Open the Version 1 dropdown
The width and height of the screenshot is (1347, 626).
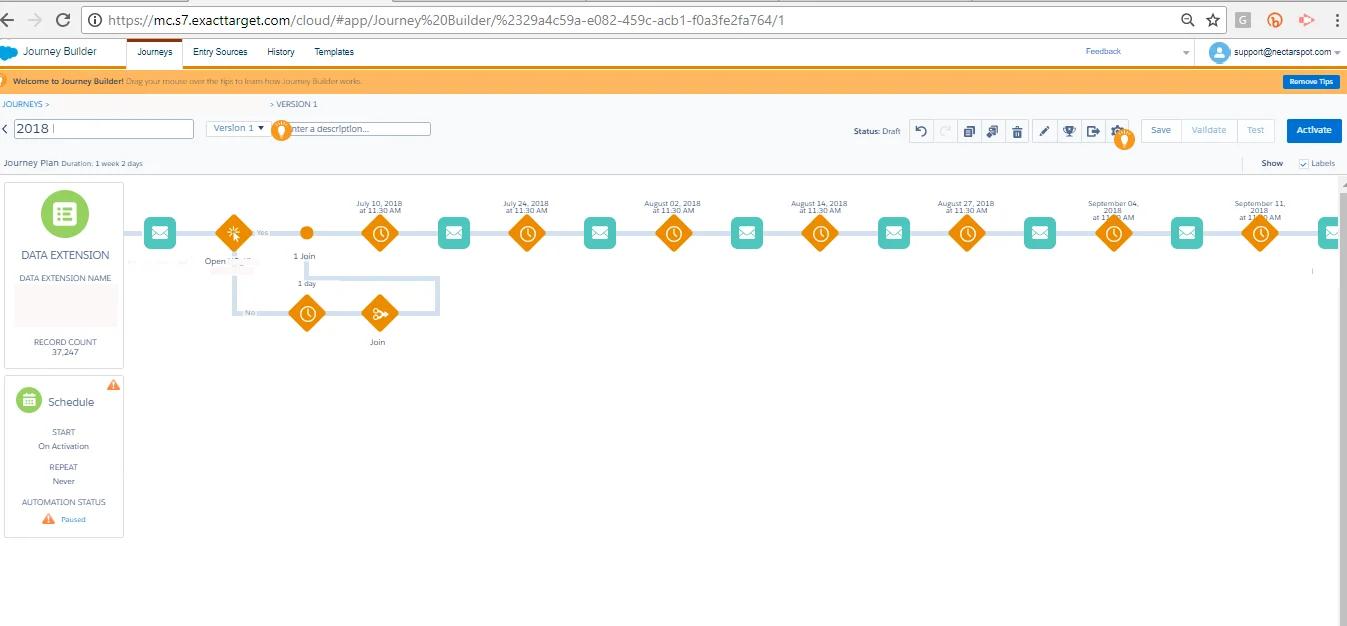[238, 128]
